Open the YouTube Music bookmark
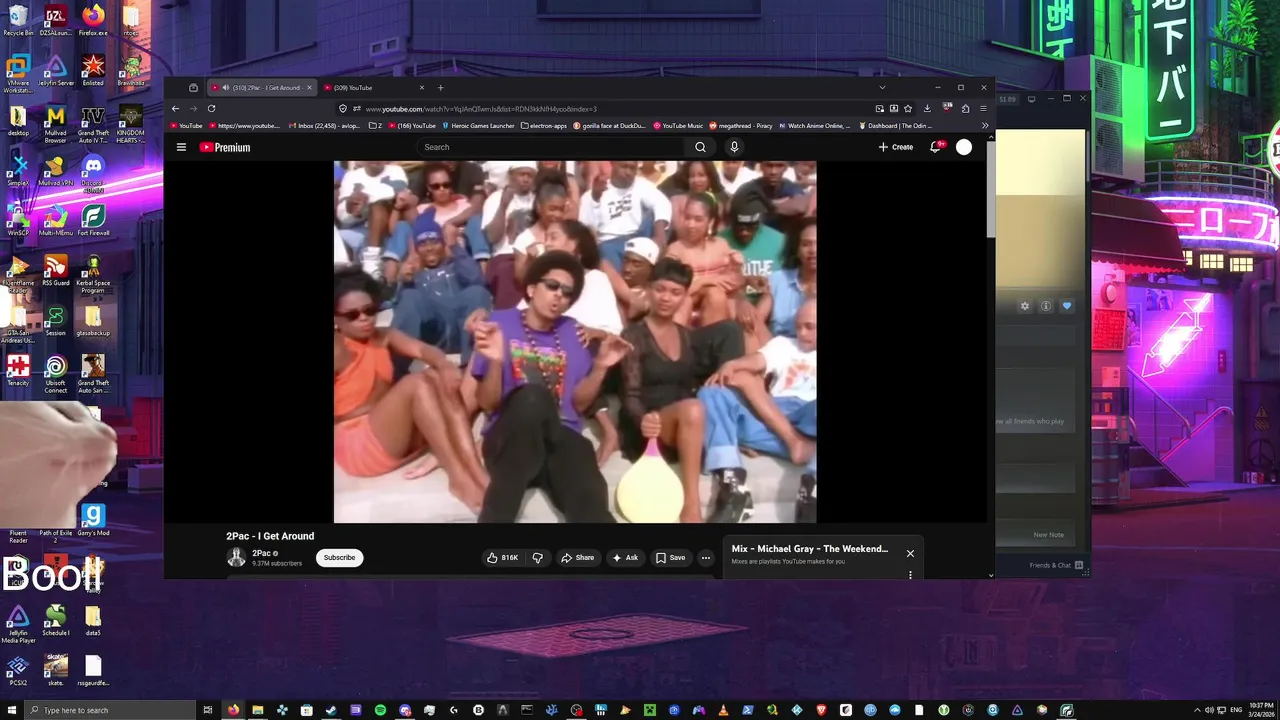The height and width of the screenshot is (720, 1280). [678, 126]
